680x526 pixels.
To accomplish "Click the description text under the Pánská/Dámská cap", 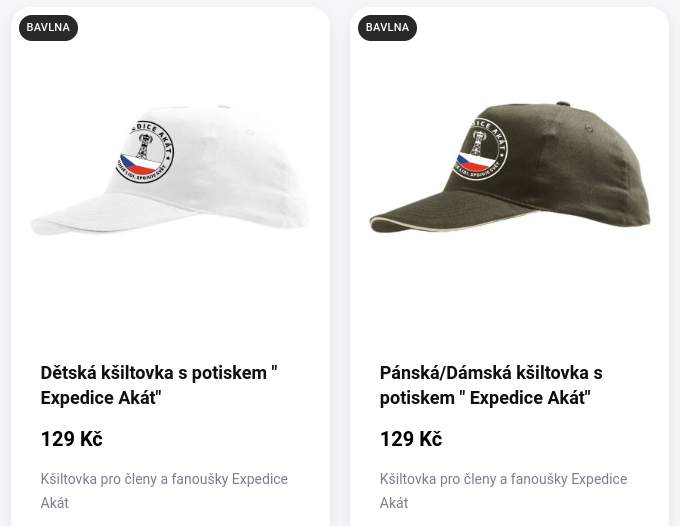I will [503, 491].
